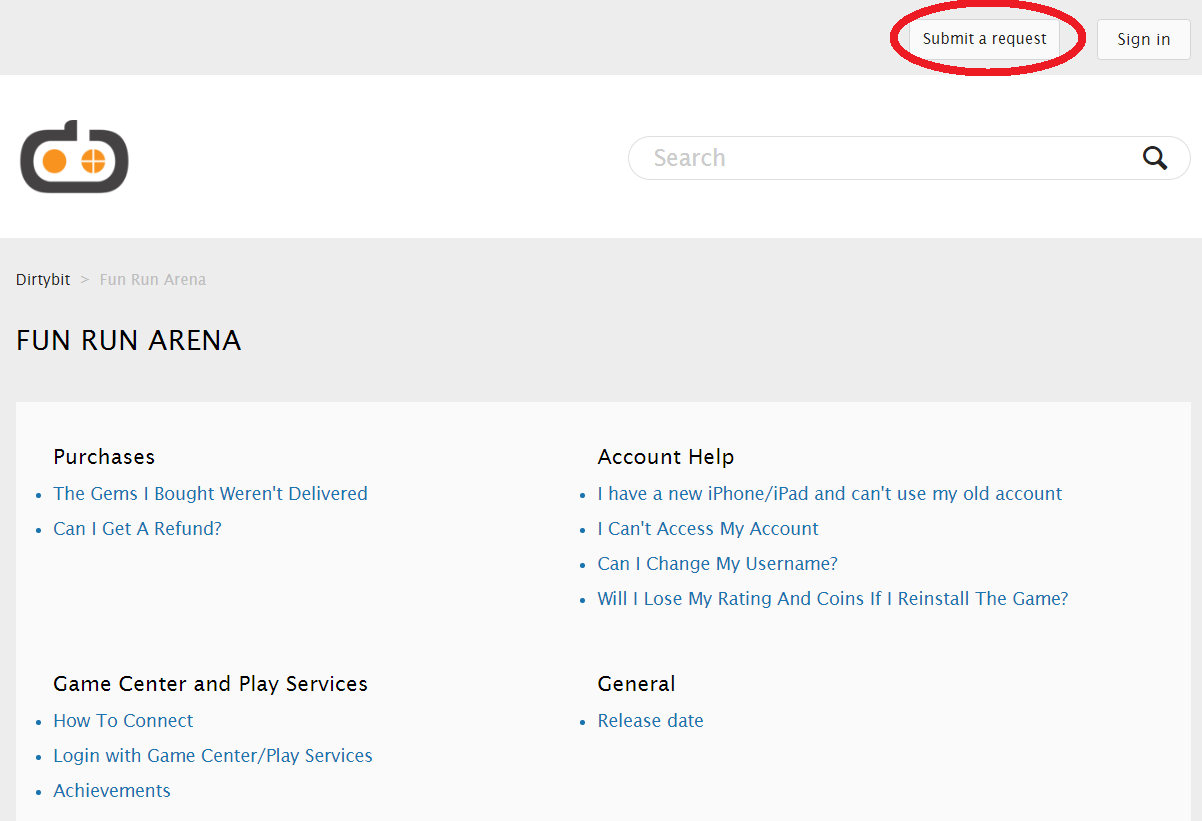Open the General section heading
Screen dimensions: 1202x821
click(x=636, y=684)
